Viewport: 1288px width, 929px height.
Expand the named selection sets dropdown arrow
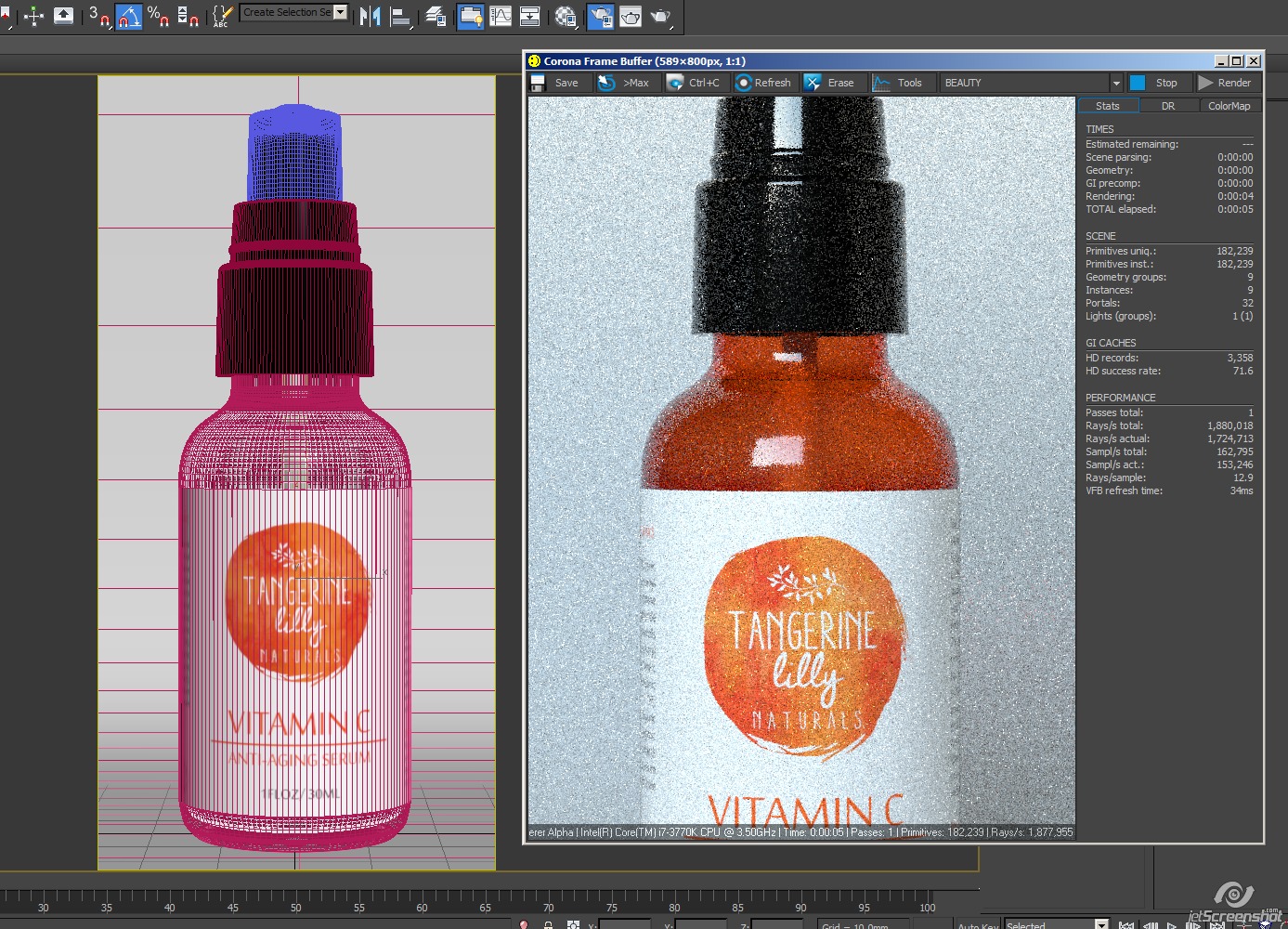point(340,12)
